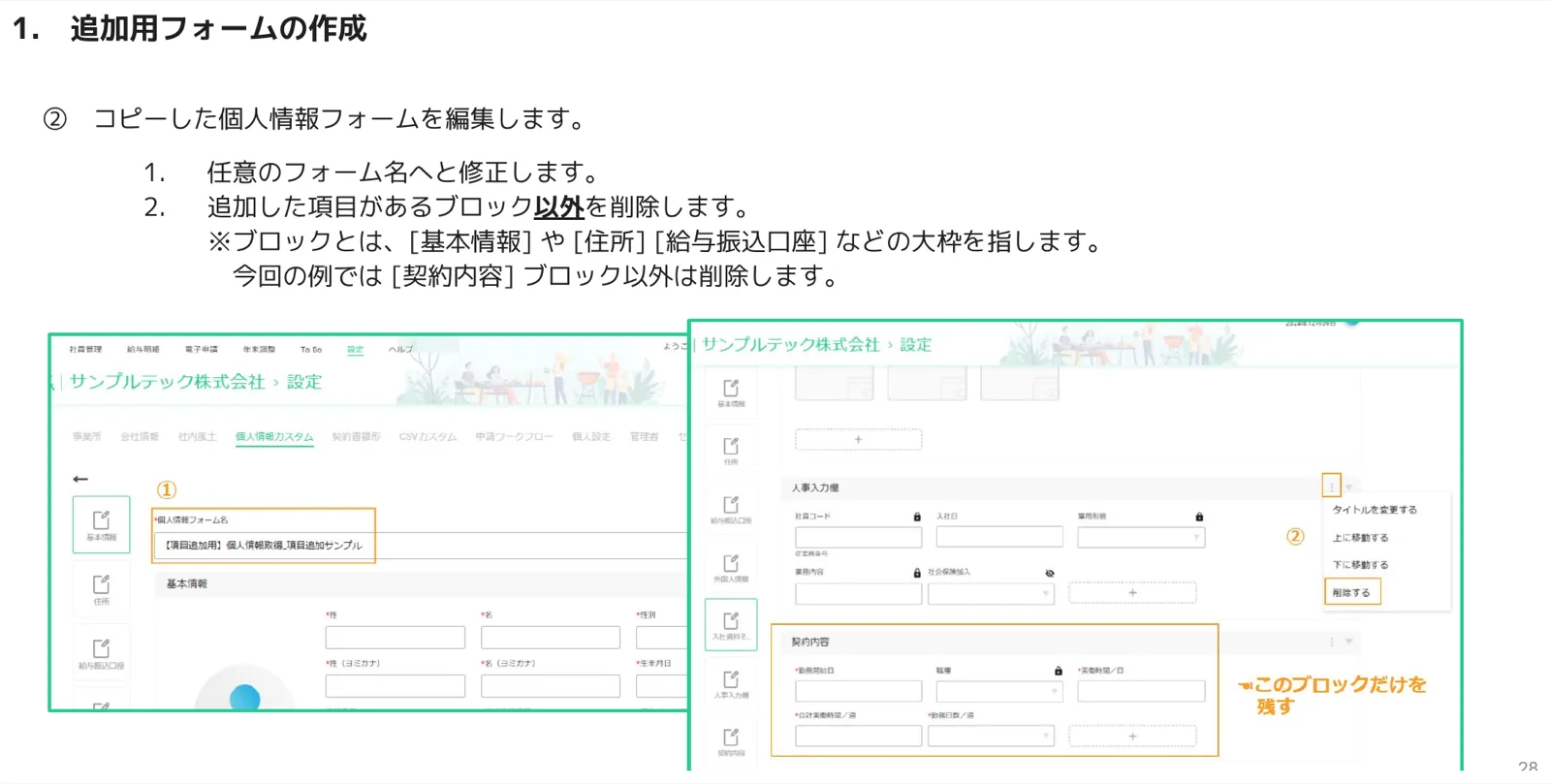The width and height of the screenshot is (1551, 784).
Task: Switch to 個人設定 settings tab
Action: point(591,437)
